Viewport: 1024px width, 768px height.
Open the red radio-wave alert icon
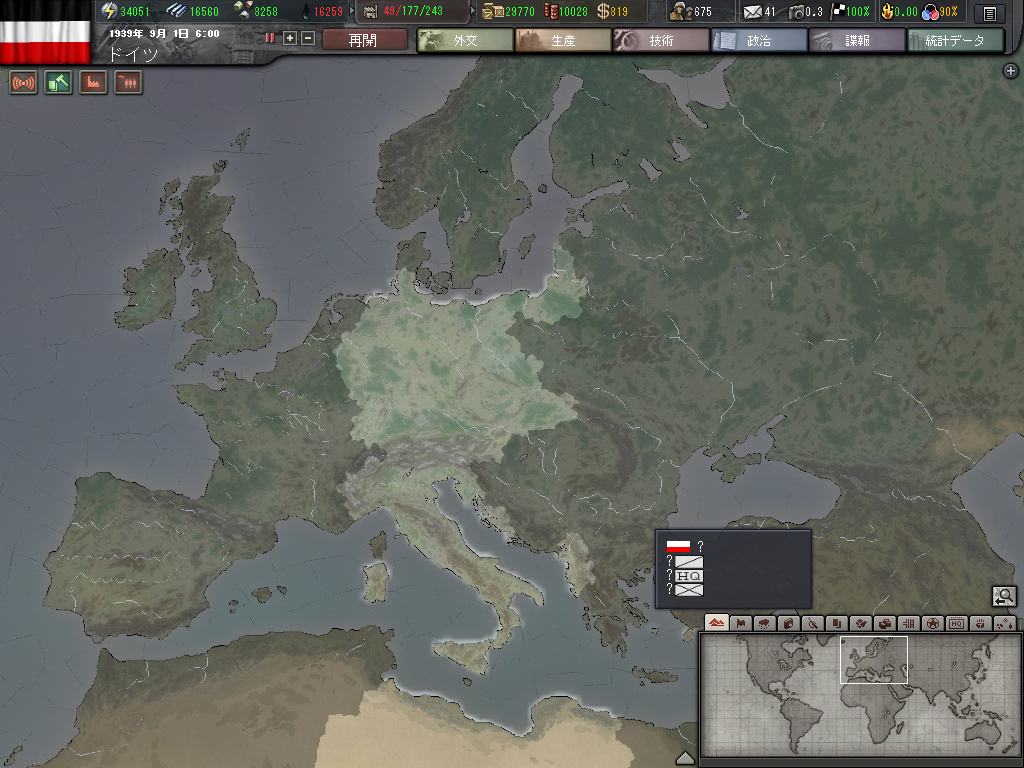point(24,83)
